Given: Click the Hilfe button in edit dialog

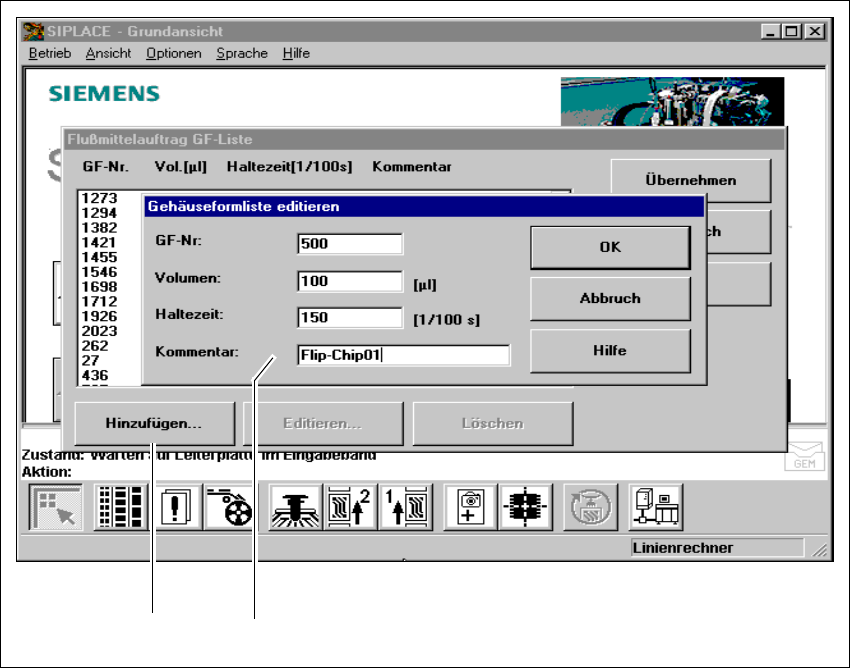Looking at the screenshot, I should 610,350.
